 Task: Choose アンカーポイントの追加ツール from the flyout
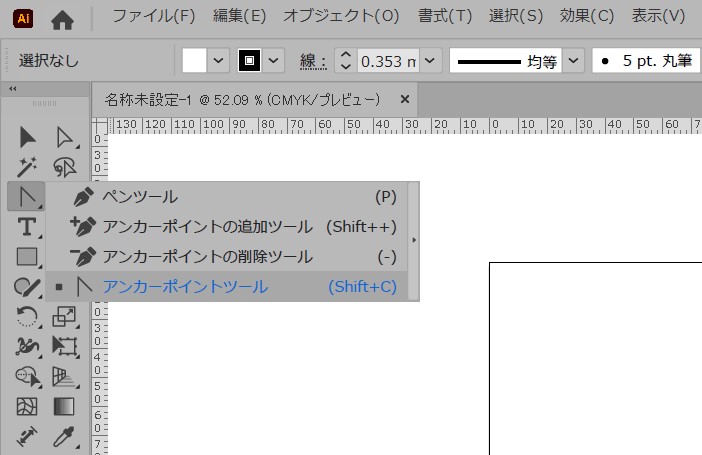(x=227, y=227)
